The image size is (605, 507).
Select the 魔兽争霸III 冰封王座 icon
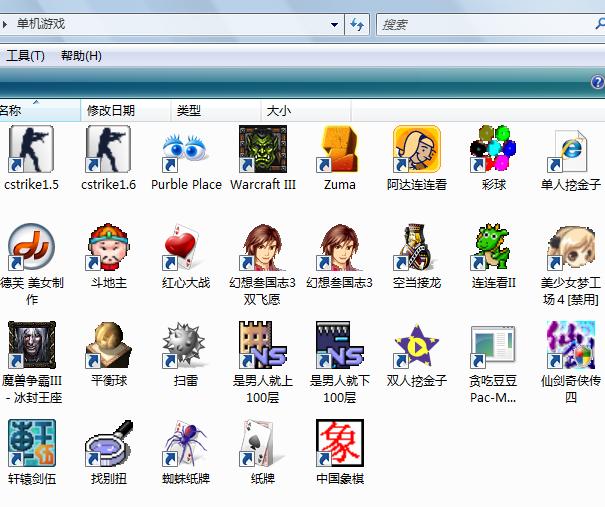click(x=32, y=345)
